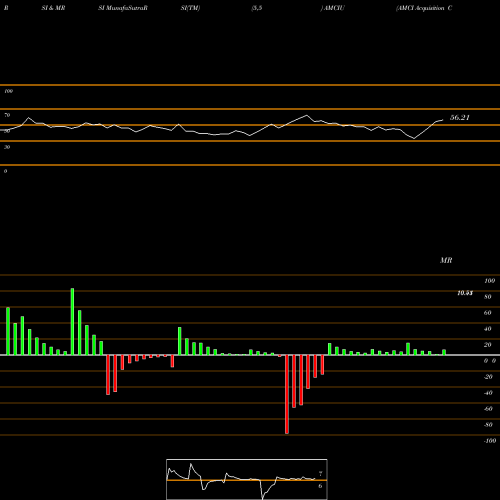Click the RSI axis label 0

(x=5, y=171)
